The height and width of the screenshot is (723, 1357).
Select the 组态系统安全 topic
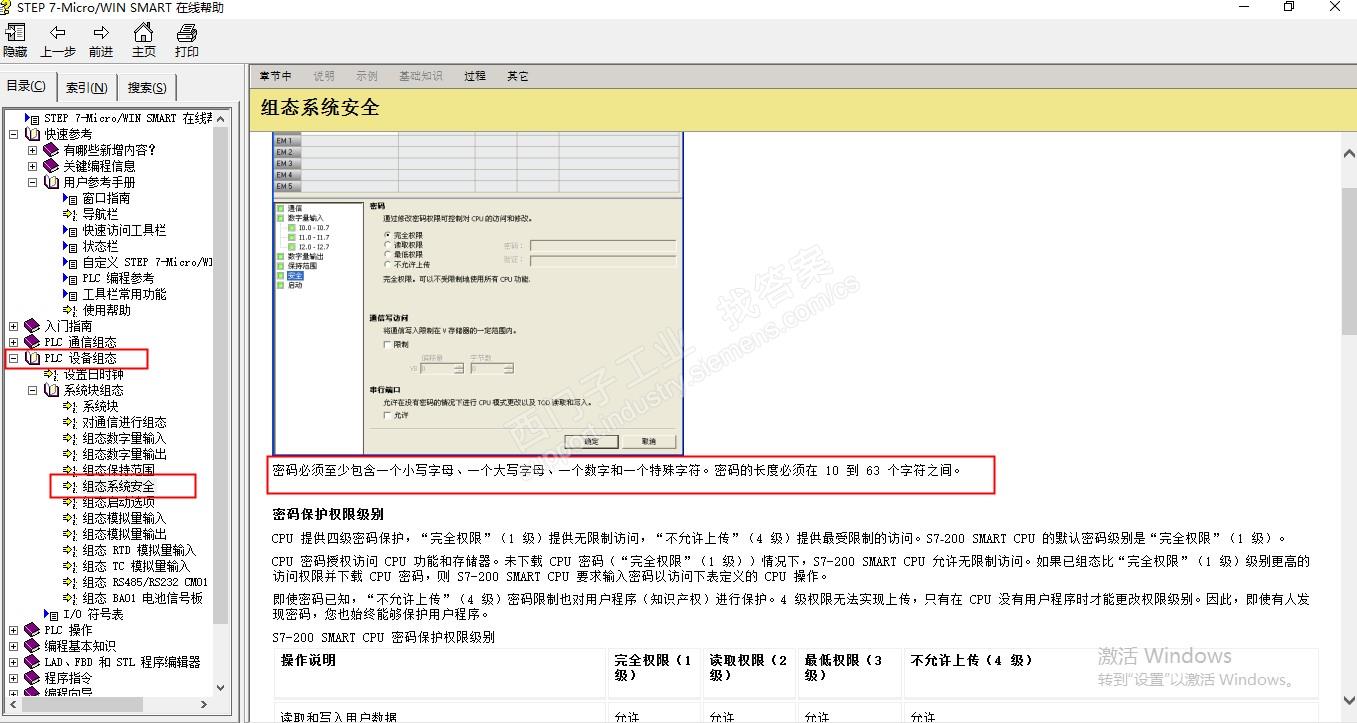click(x=118, y=486)
